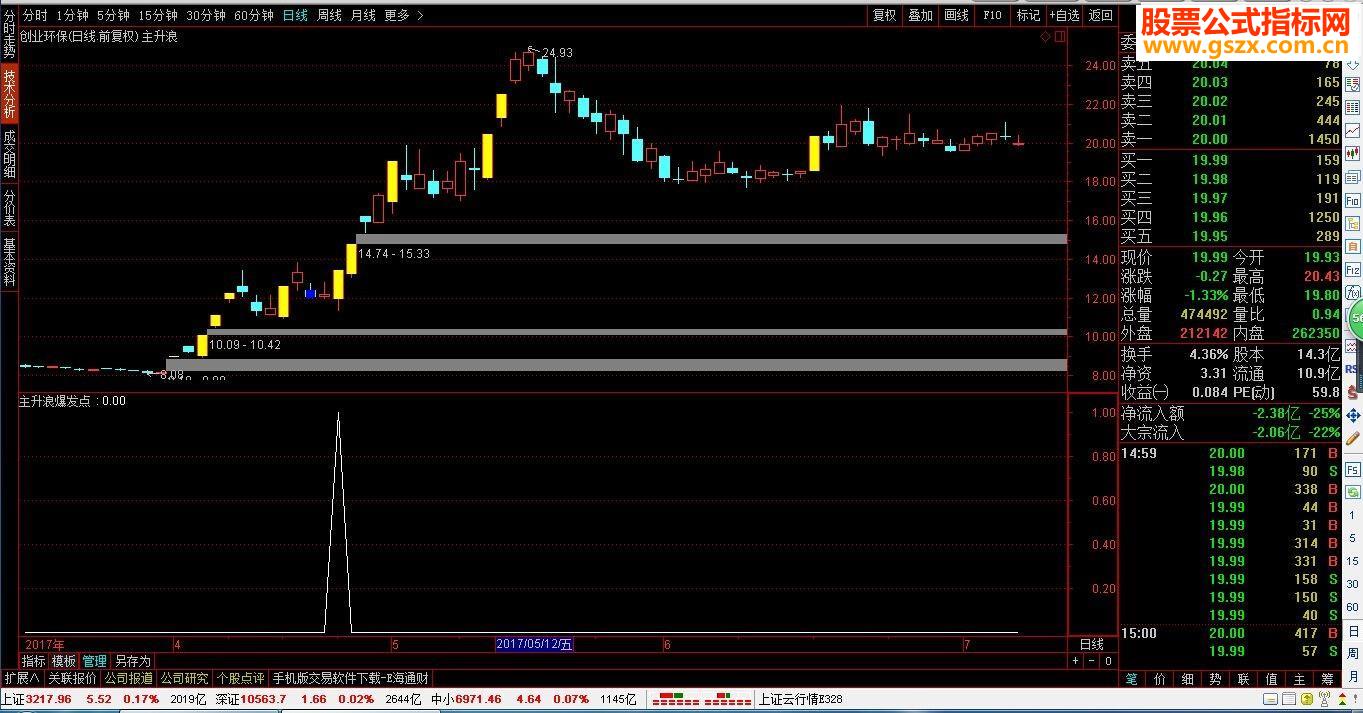
Task: Click 上证 index value 3217.96
Action: coord(49,699)
